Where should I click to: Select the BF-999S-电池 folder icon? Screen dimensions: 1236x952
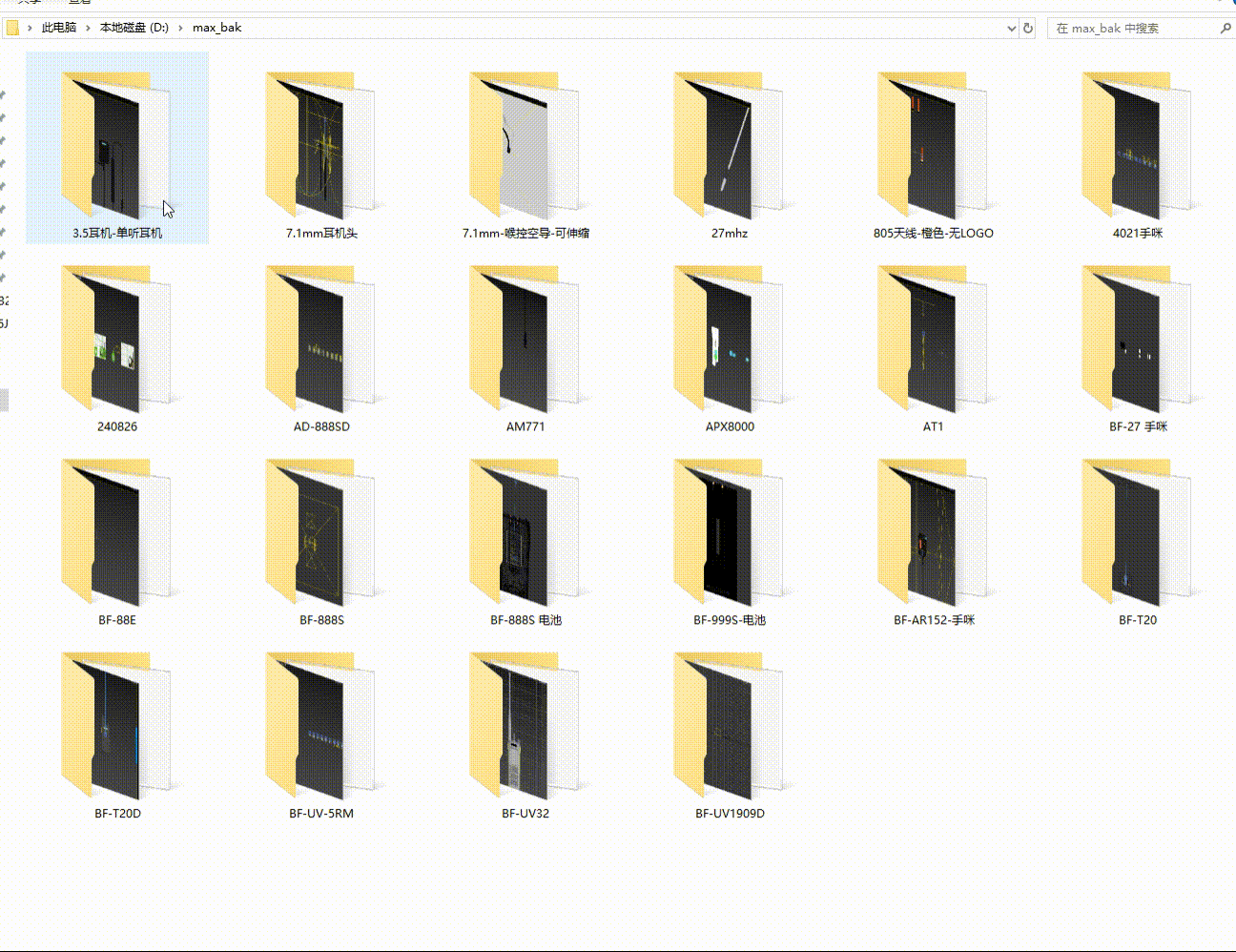click(729, 533)
